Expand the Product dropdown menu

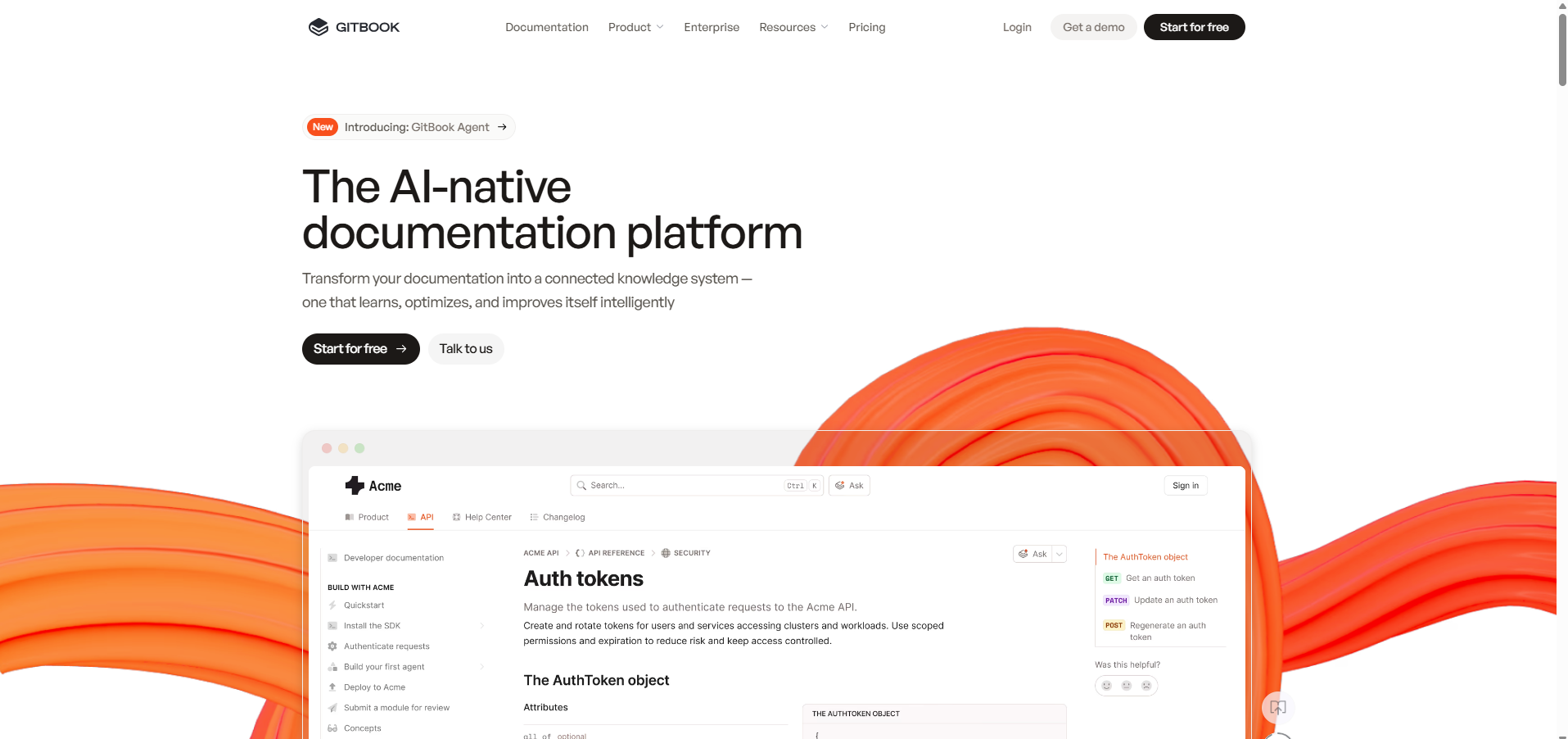coord(636,27)
